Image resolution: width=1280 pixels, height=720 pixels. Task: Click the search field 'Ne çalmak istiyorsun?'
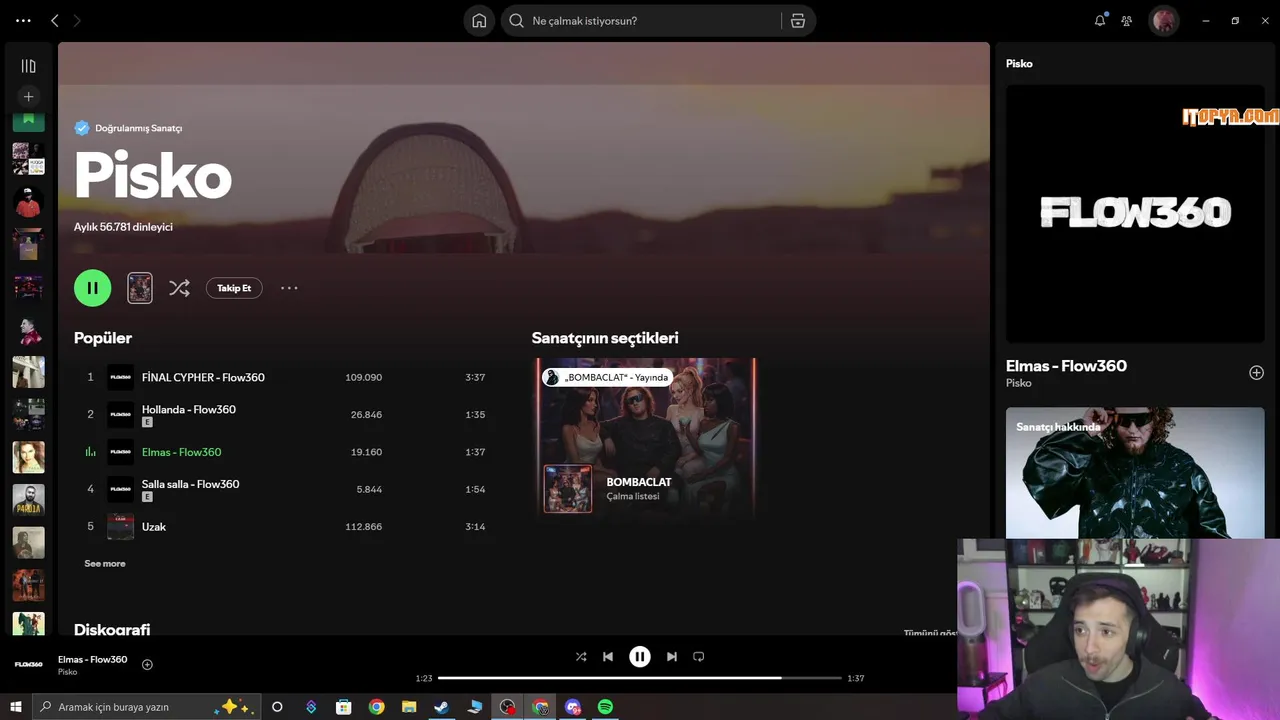click(643, 21)
